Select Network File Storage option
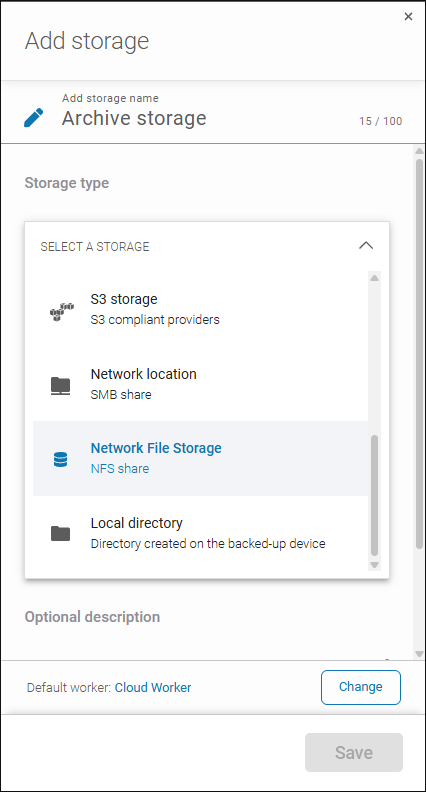The image size is (426, 792). pos(200,458)
